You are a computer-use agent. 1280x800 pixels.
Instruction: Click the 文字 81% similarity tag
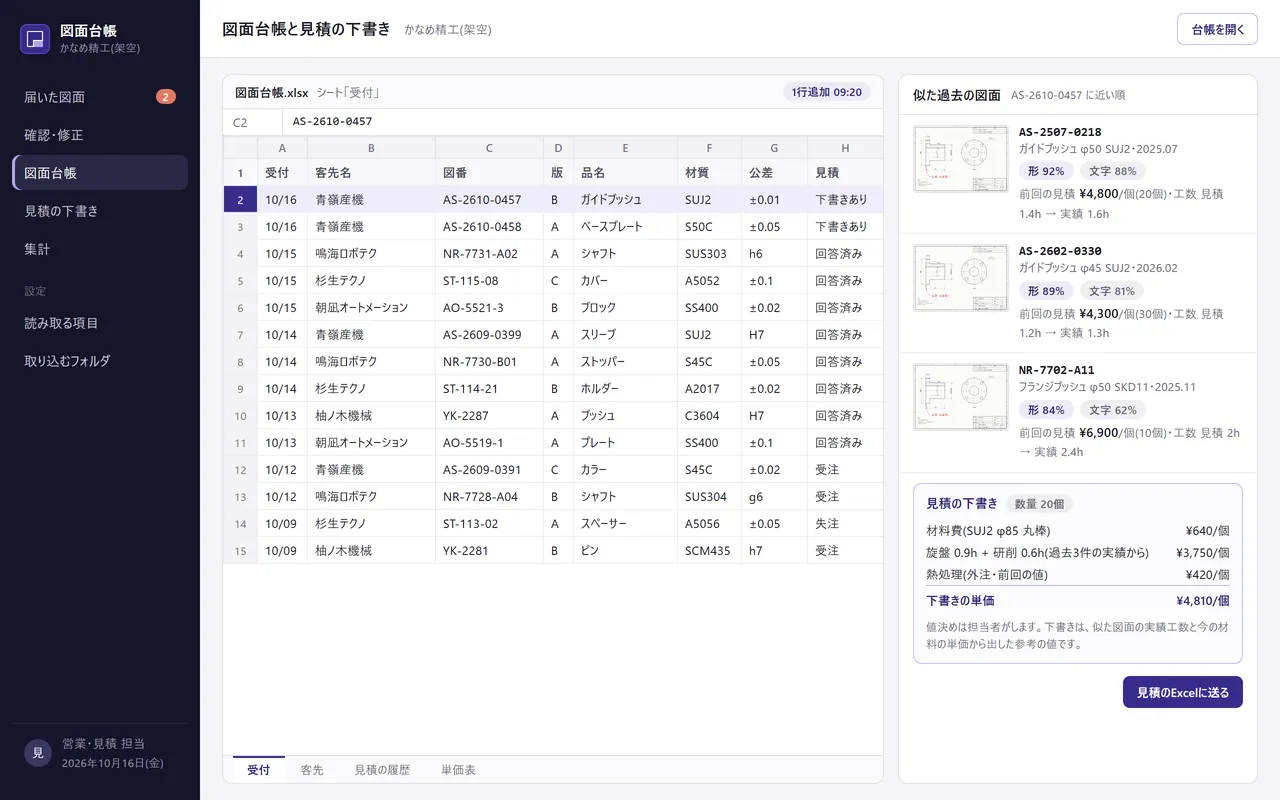[x=1112, y=291]
